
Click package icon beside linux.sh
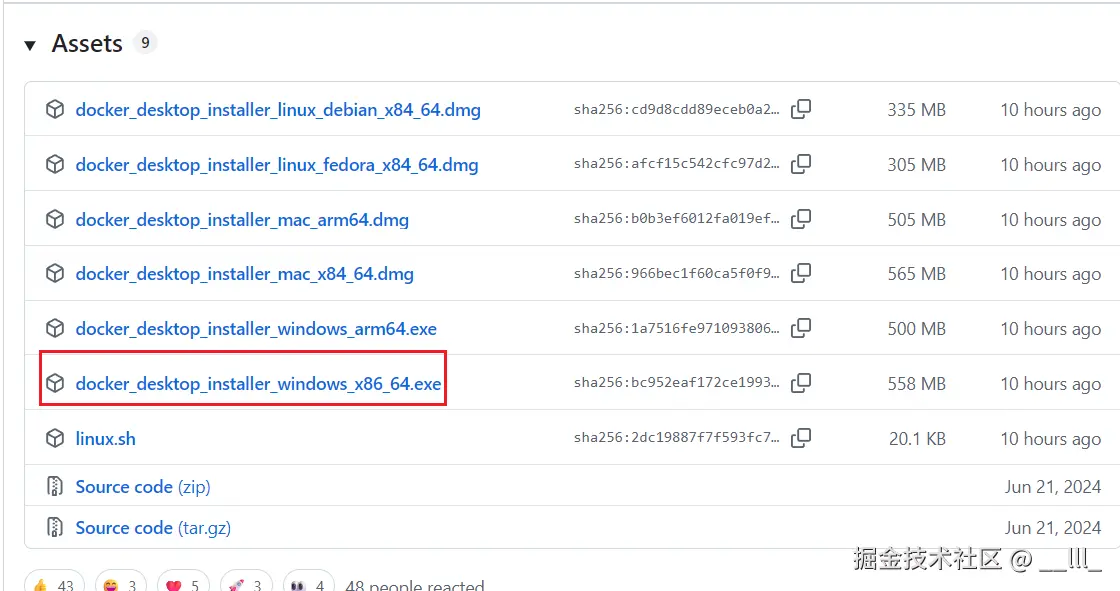[55, 439]
